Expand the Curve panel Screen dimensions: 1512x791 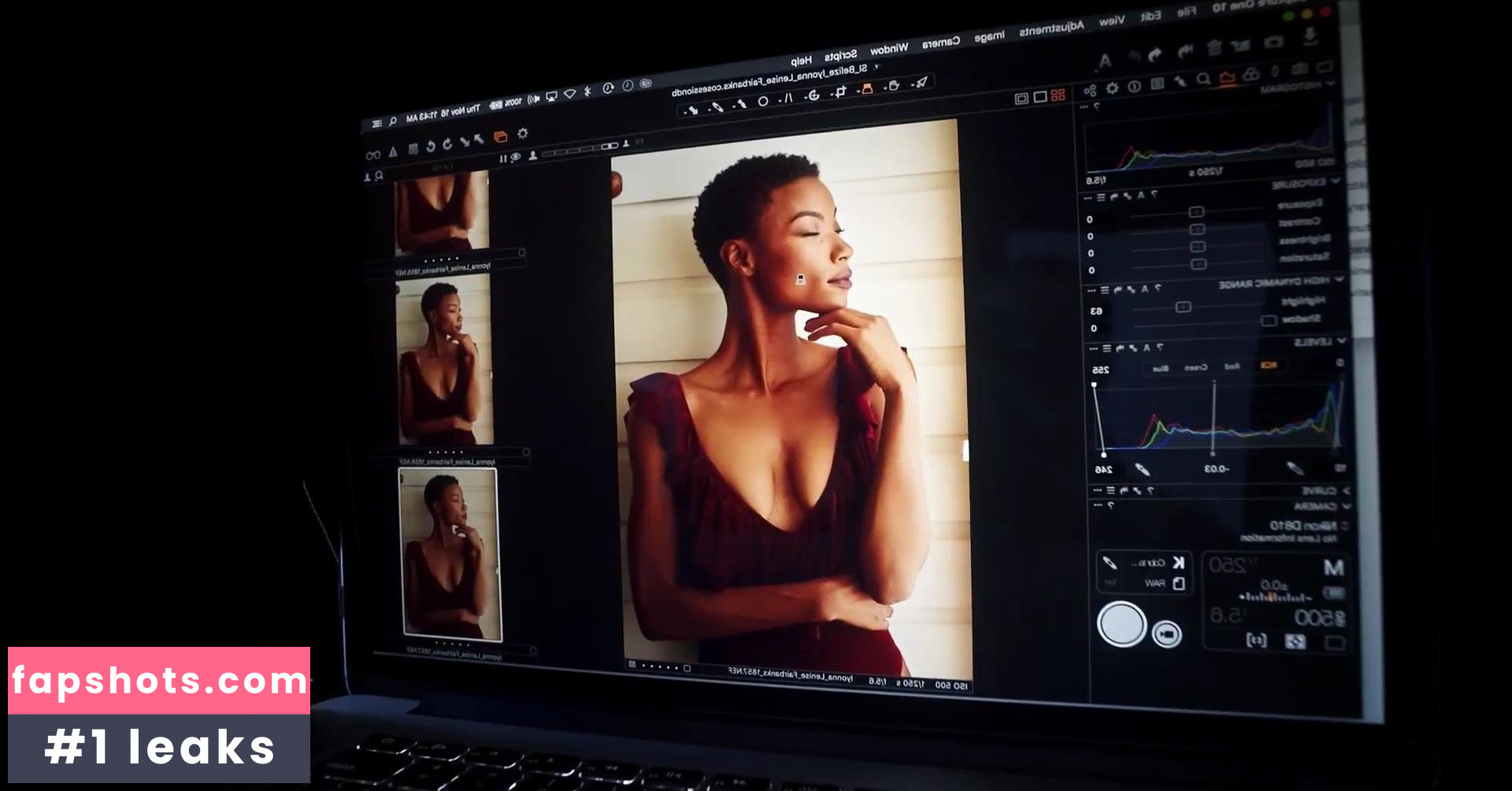click(1346, 491)
